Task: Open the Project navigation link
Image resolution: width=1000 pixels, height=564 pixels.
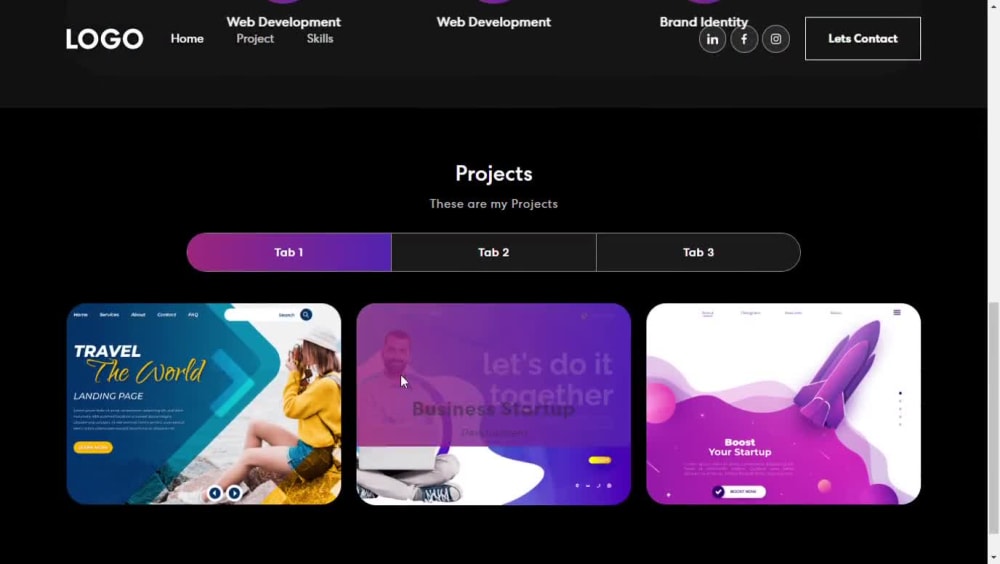Action: click(x=255, y=39)
